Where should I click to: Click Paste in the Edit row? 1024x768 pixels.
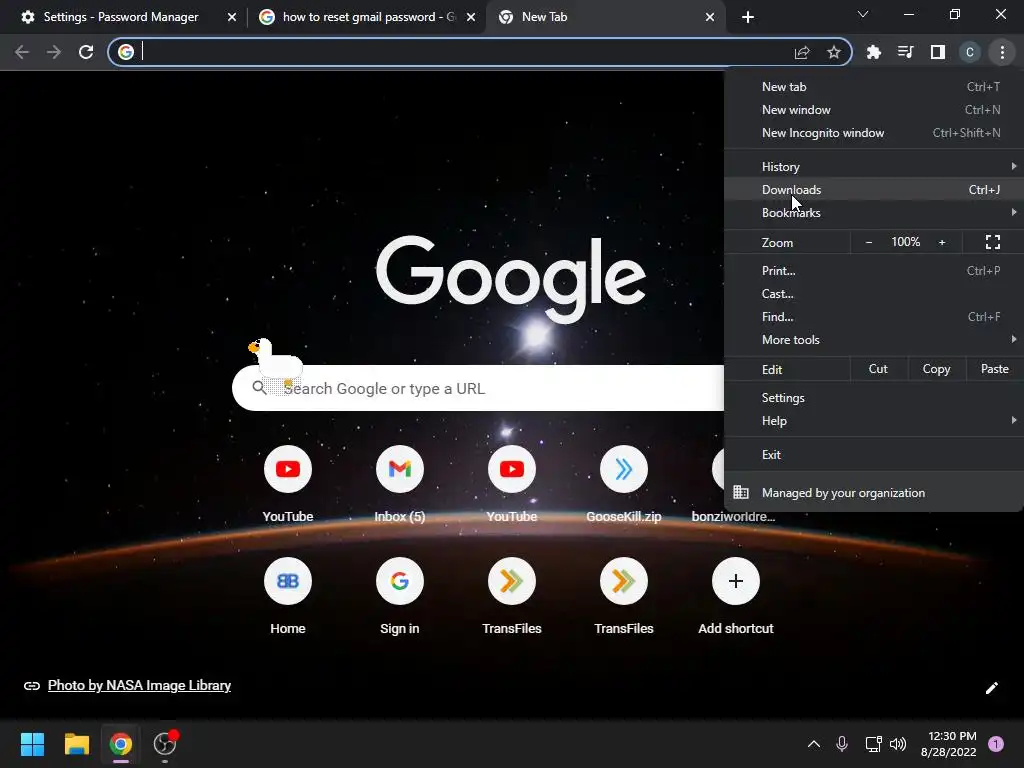995,369
